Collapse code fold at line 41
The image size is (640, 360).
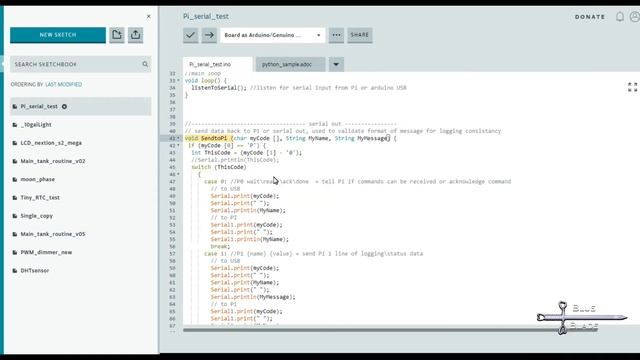[x=178, y=138]
